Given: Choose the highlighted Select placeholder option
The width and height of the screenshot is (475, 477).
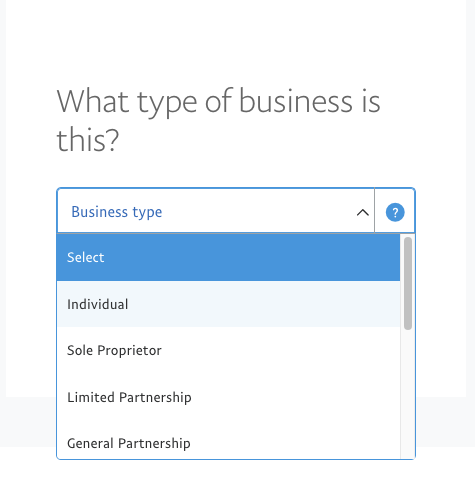Looking at the screenshot, I should point(228,257).
